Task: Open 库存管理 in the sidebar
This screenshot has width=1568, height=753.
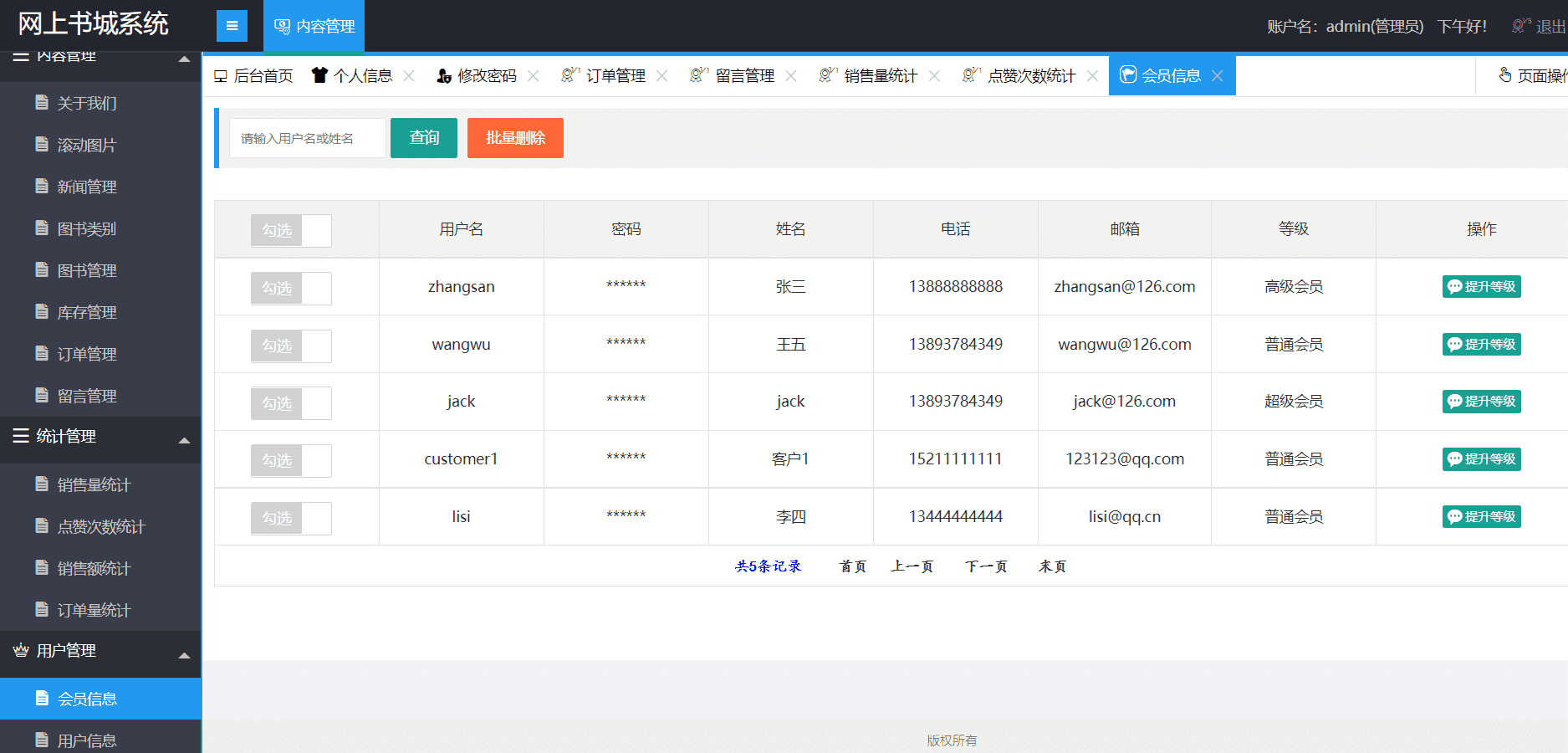Action: pos(100,312)
